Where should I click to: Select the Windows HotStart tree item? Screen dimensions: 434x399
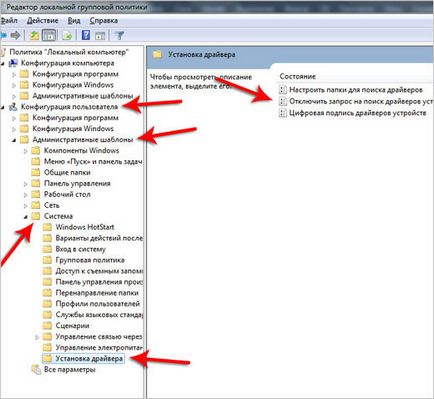click(x=85, y=227)
